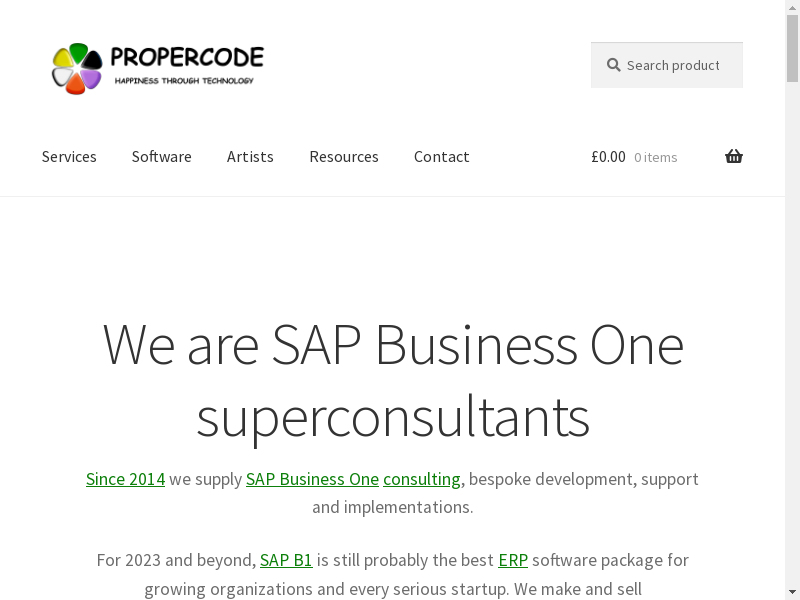The width and height of the screenshot is (800, 600).
Task: Click the page vertical scrollbar
Action: click(792, 300)
